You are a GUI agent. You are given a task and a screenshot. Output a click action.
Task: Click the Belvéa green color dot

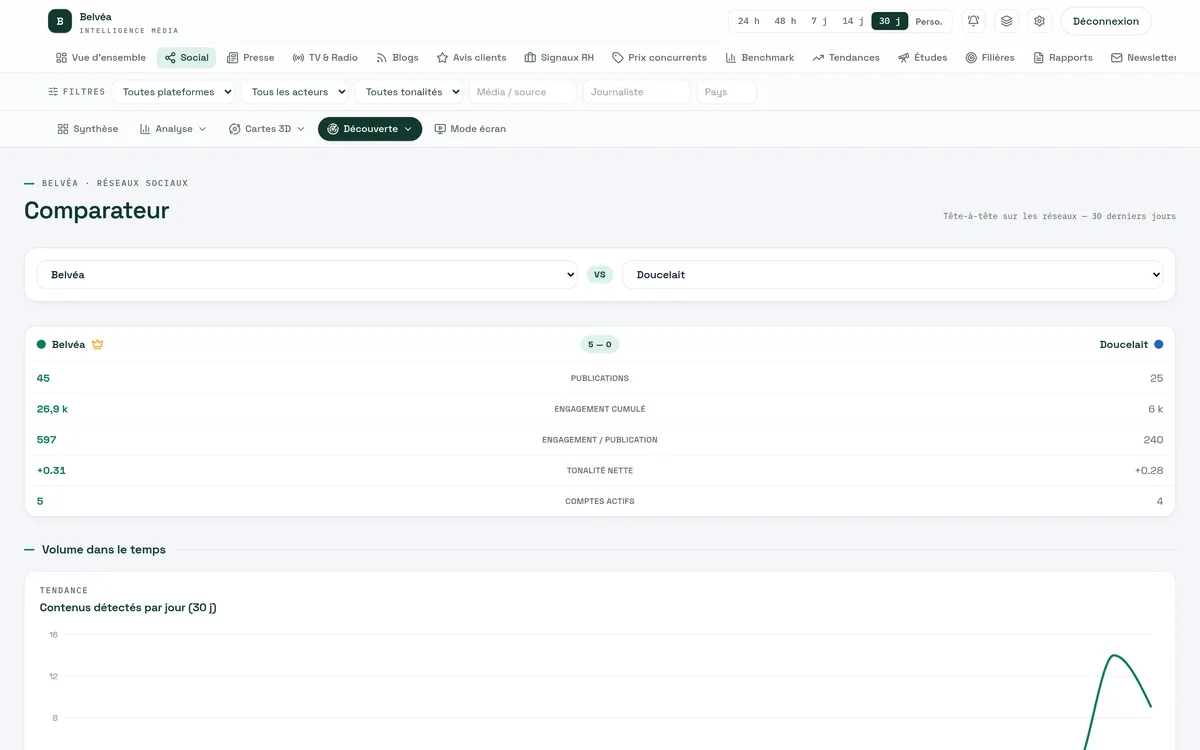pyautogui.click(x=41, y=344)
